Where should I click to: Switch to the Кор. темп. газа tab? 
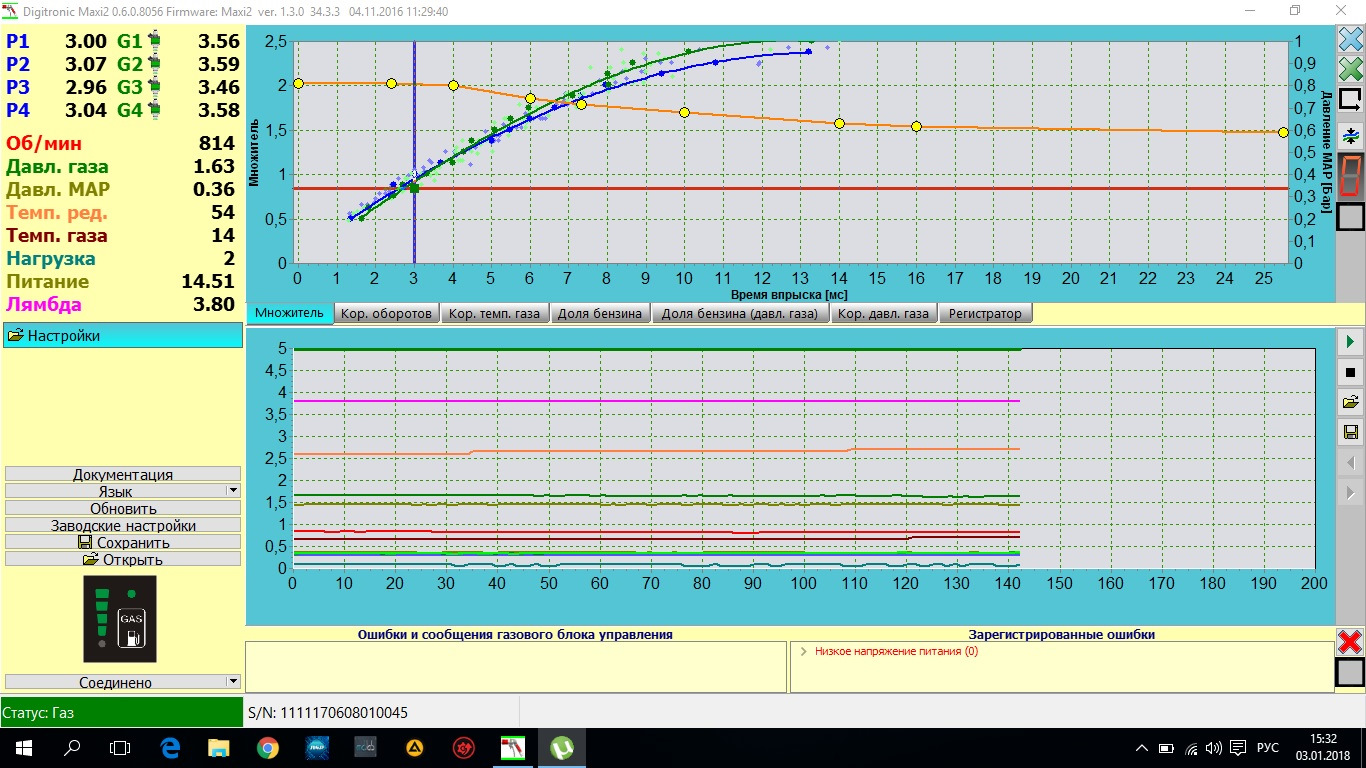[x=494, y=314]
